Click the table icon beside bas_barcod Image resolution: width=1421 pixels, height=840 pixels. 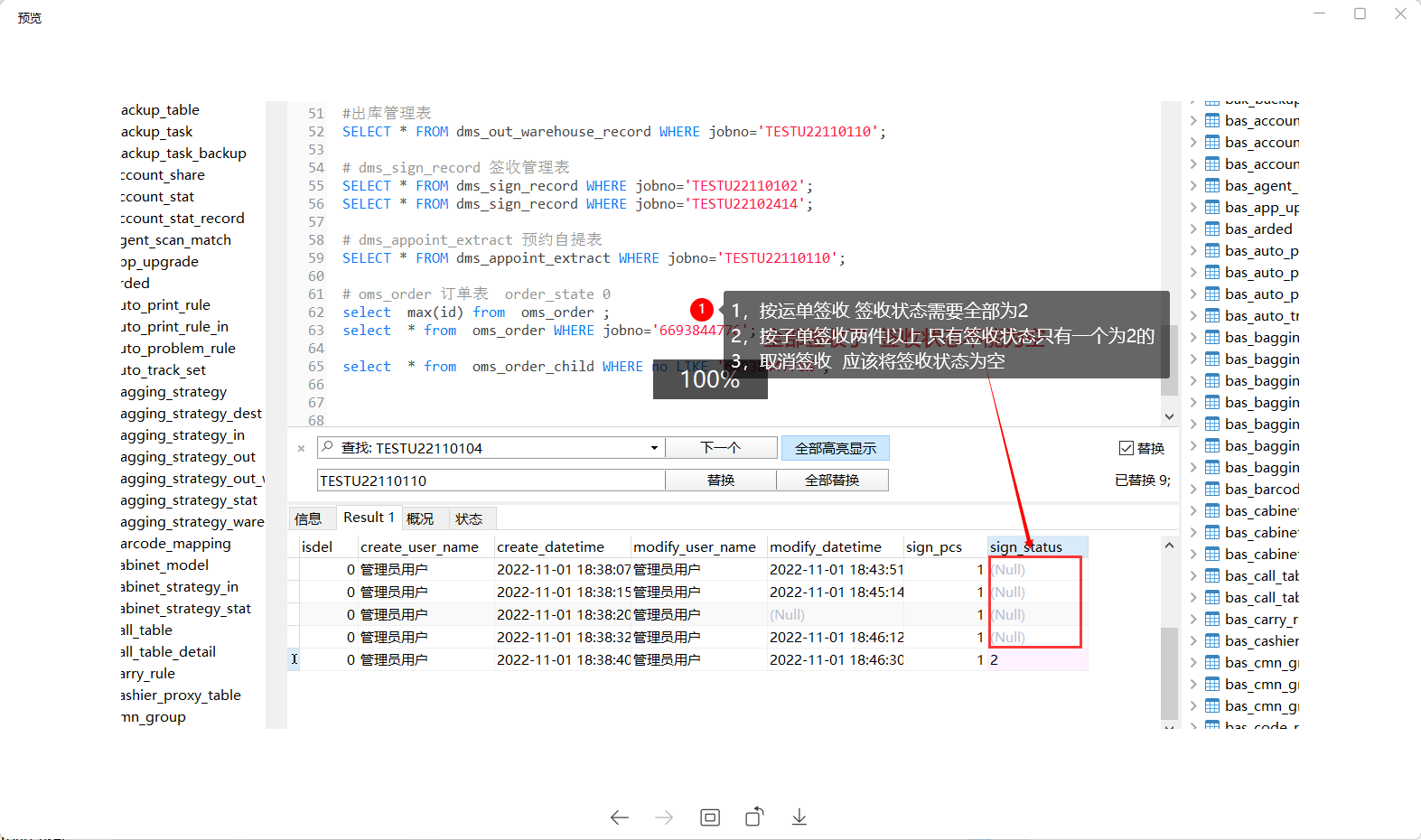tap(1212, 489)
